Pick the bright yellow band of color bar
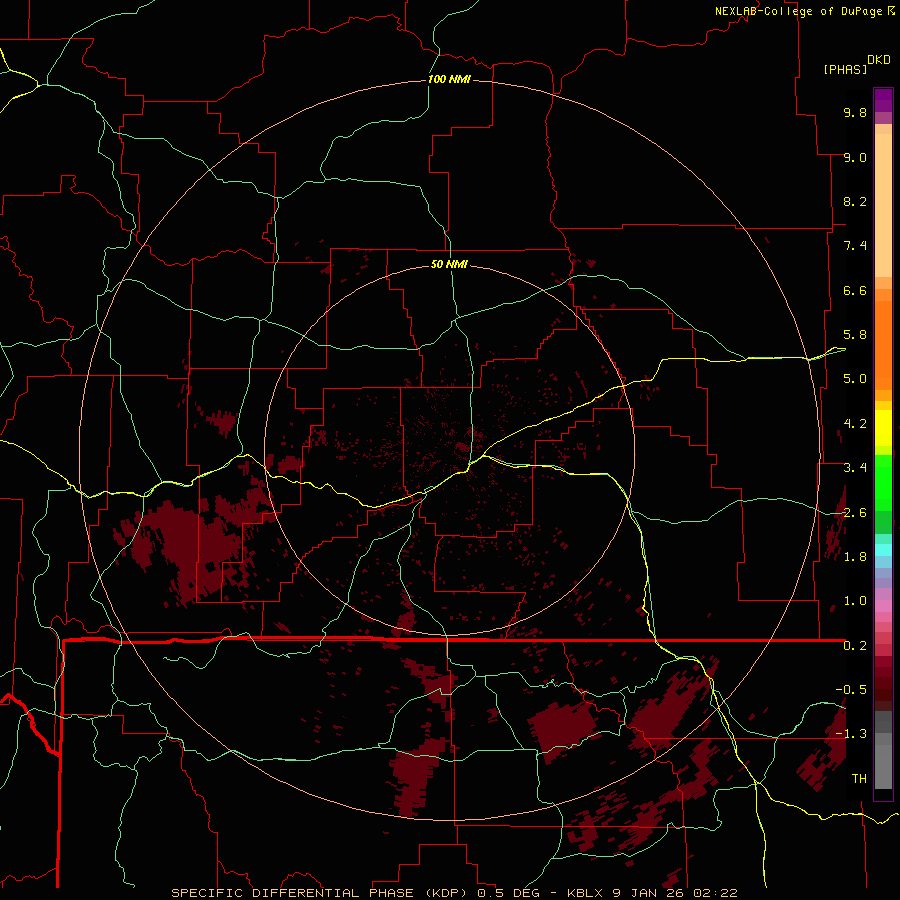 (x=883, y=428)
